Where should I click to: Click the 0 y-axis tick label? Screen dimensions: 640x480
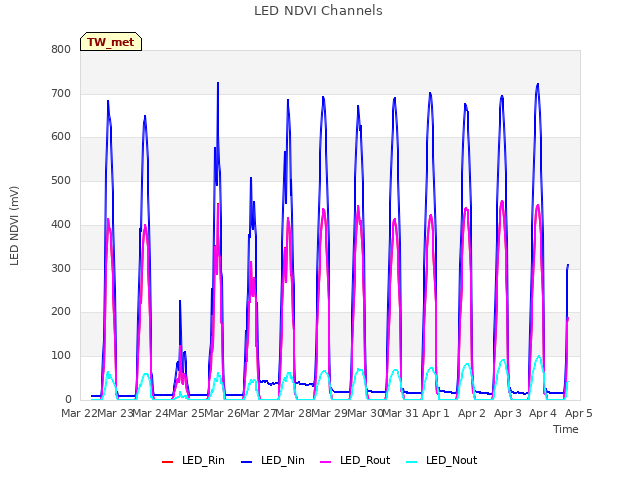[68, 399]
